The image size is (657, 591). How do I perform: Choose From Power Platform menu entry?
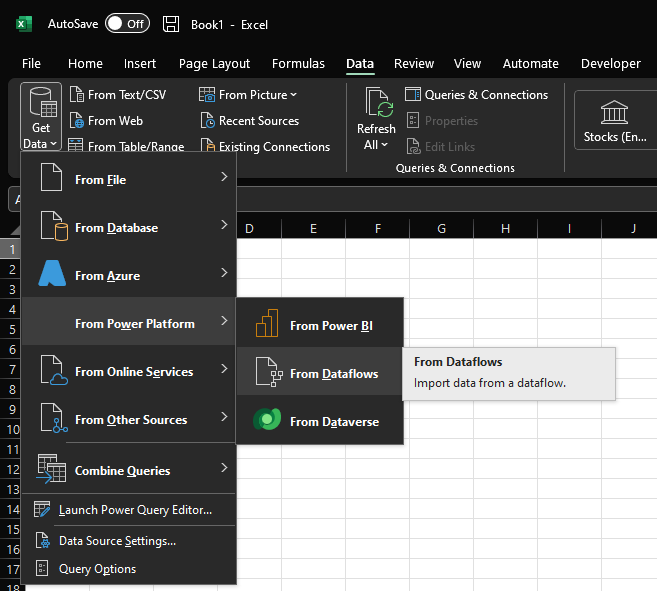(129, 321)
